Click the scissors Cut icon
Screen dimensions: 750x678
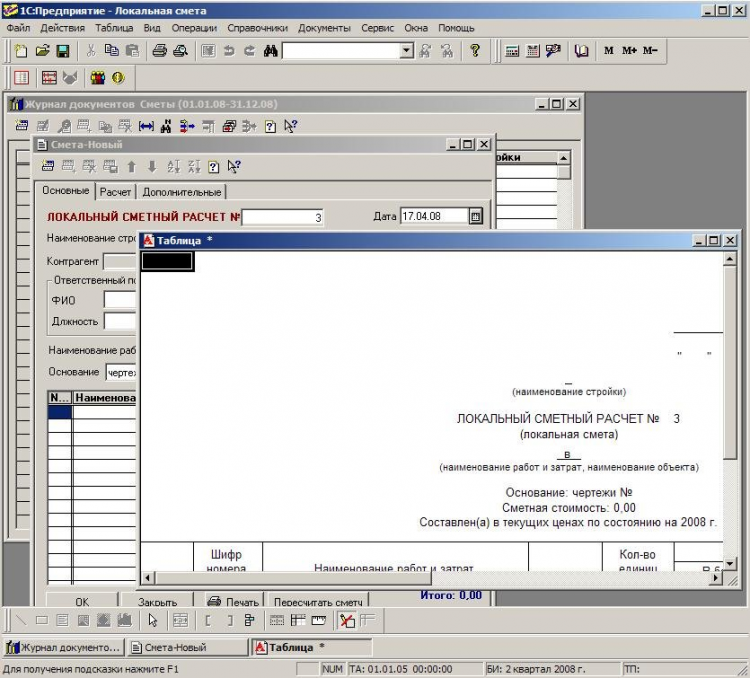[90, 51]
